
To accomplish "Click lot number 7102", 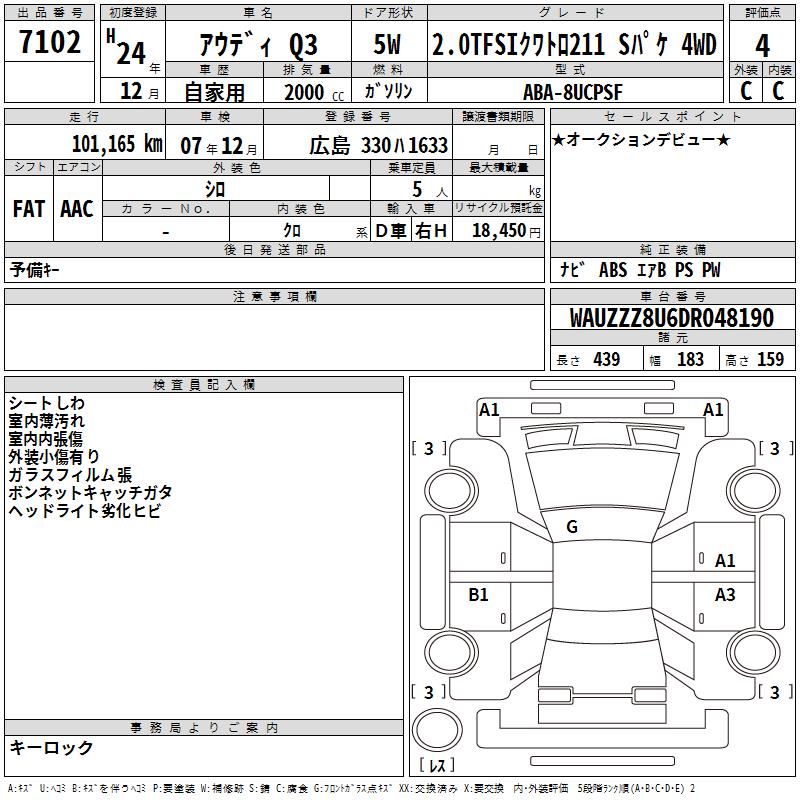I will click(49, 41).
